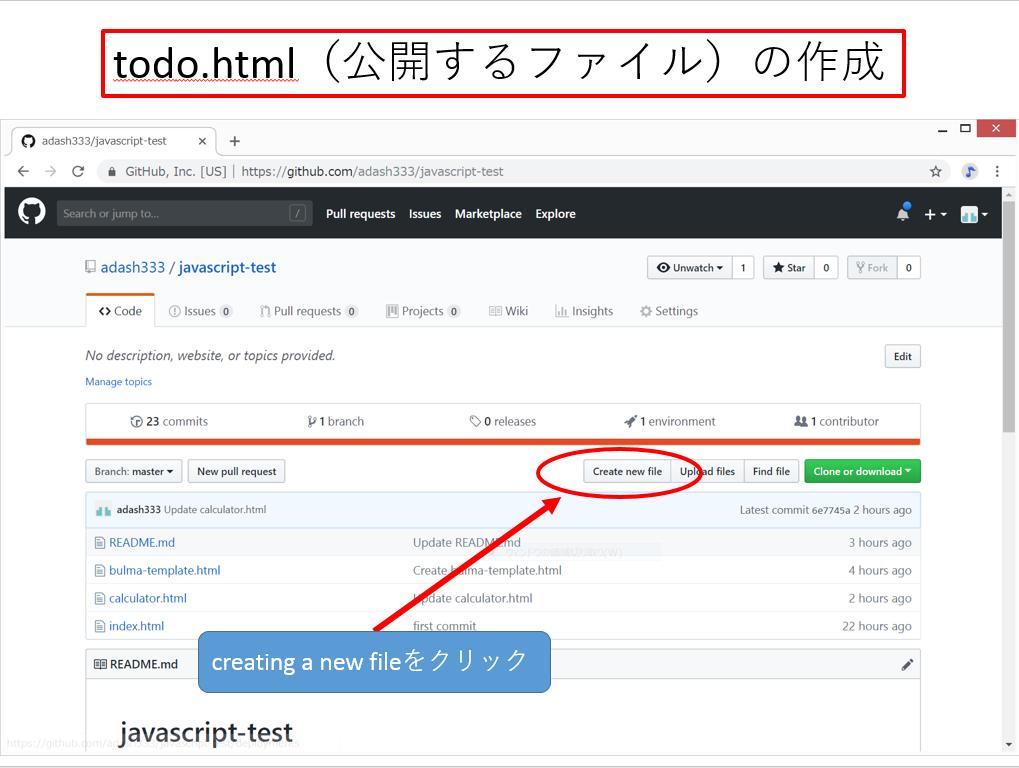Click the language color bar under stats
The width and height of the screenshot is (1019, 768).
502,441
